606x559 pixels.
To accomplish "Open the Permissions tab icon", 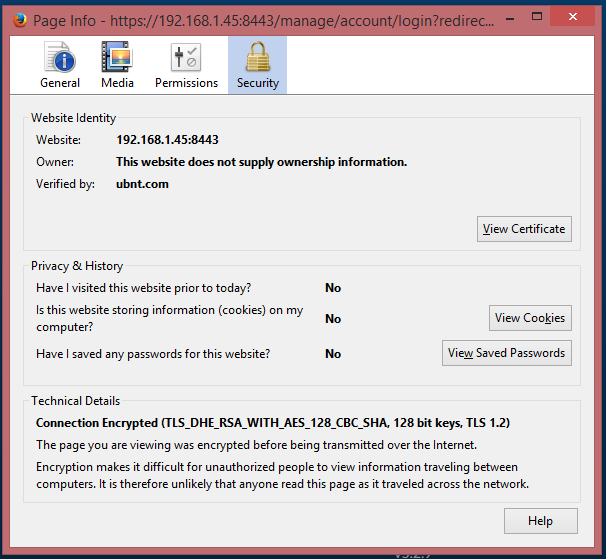I will (186, 57).
